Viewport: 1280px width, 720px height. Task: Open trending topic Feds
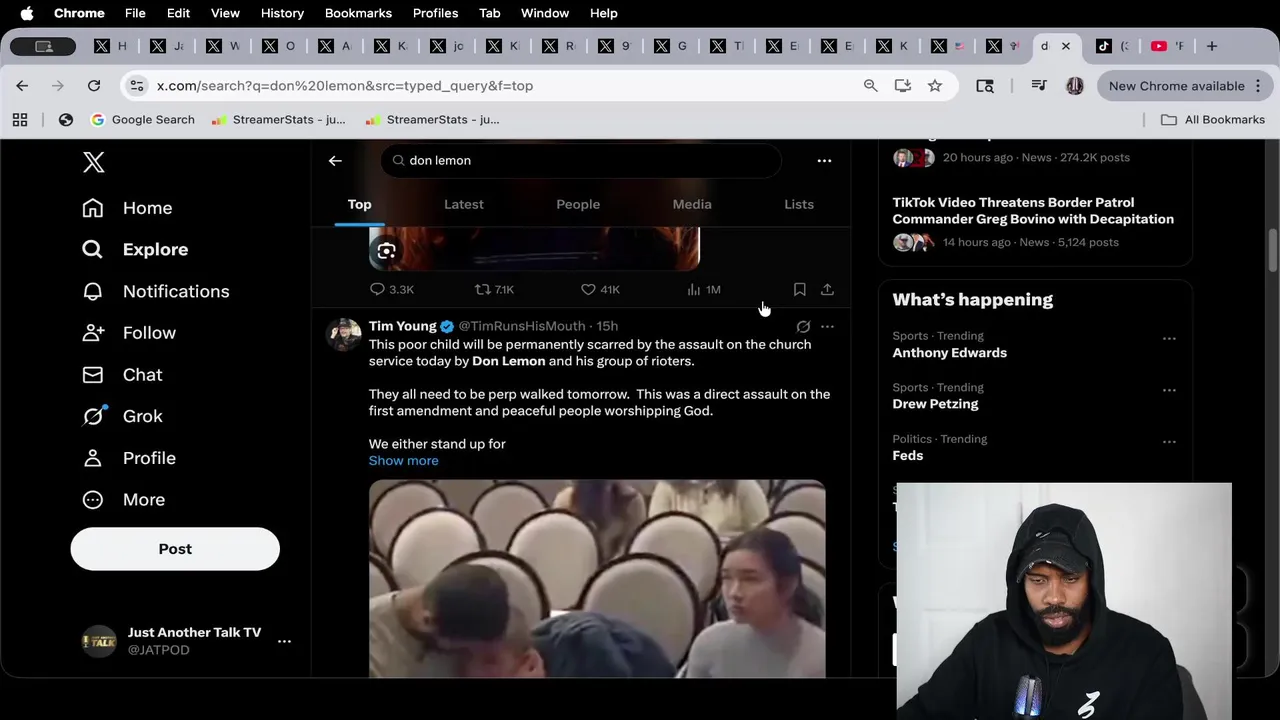tap(907, 456)
